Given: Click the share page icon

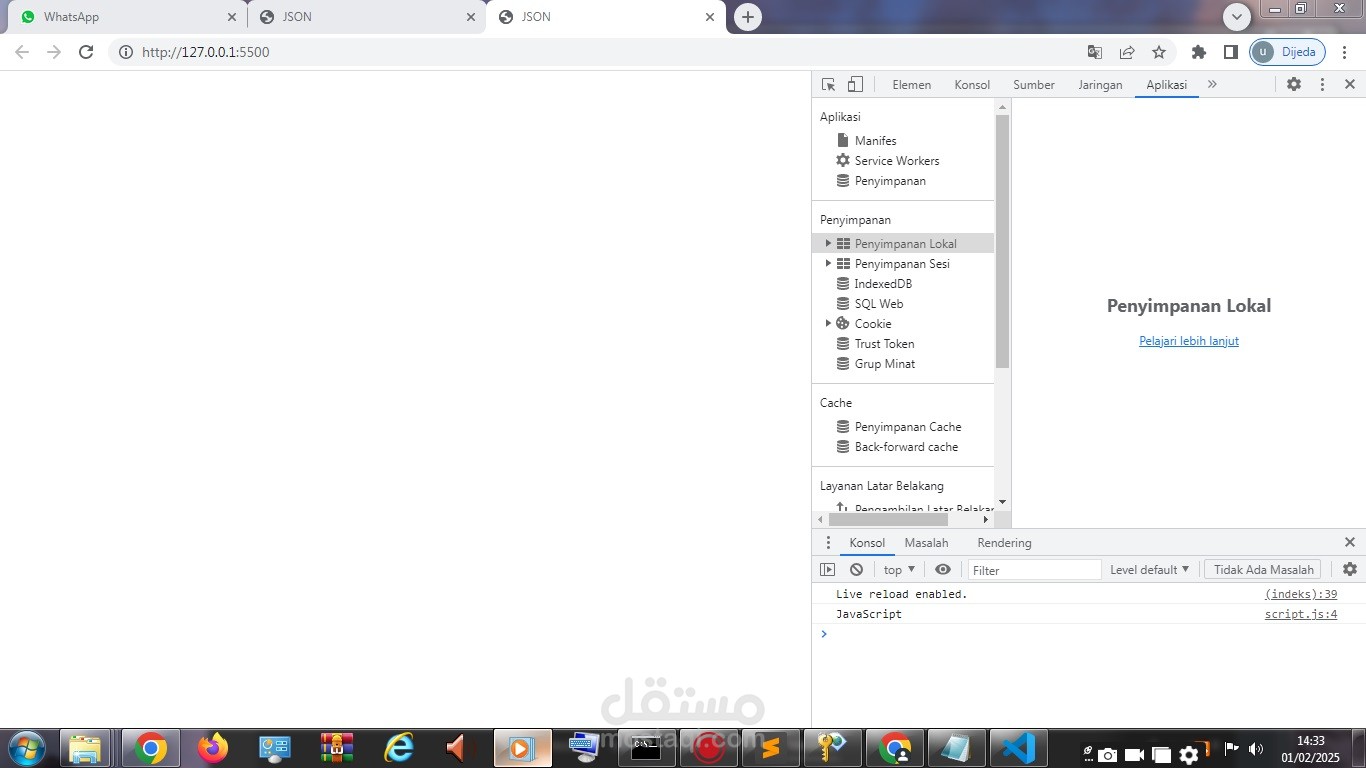Looking at the screenshot, I should tap(1127, 52).
